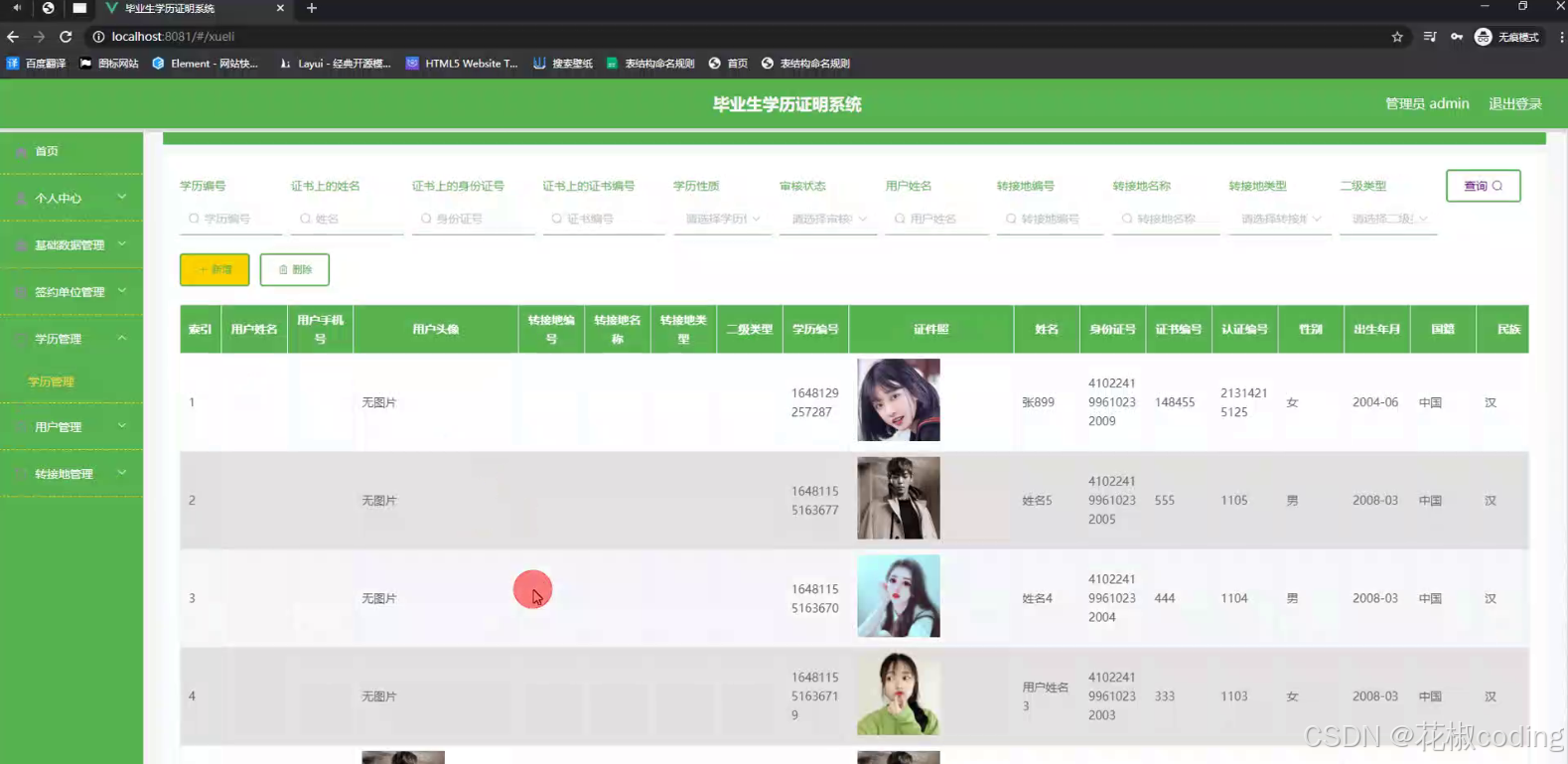Click the 身份证号 search input

click(473, 219)
